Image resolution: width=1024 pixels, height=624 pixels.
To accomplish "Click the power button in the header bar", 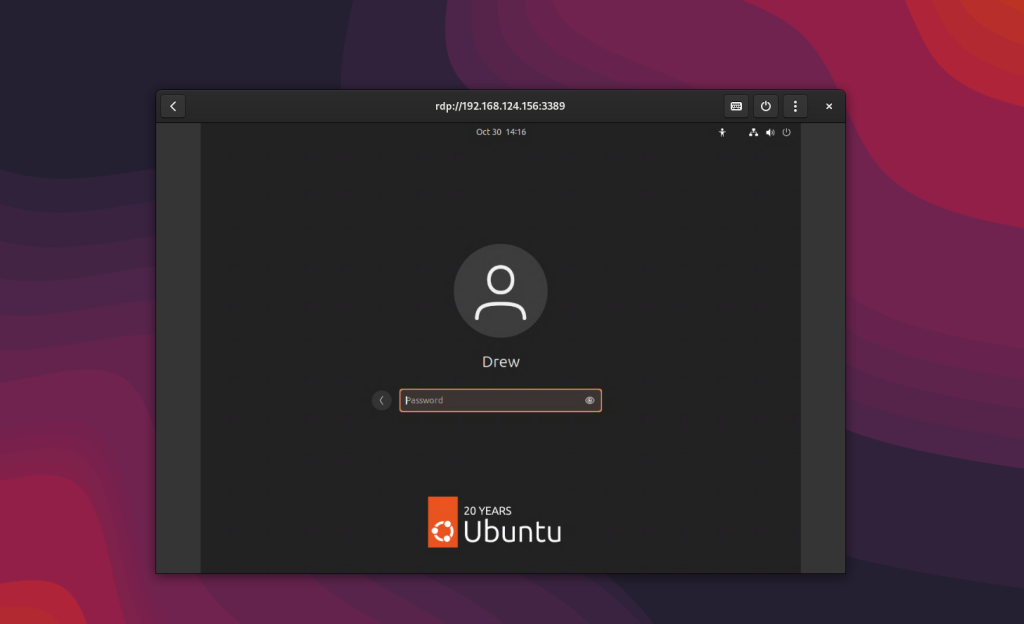I will tap(765, 106).
